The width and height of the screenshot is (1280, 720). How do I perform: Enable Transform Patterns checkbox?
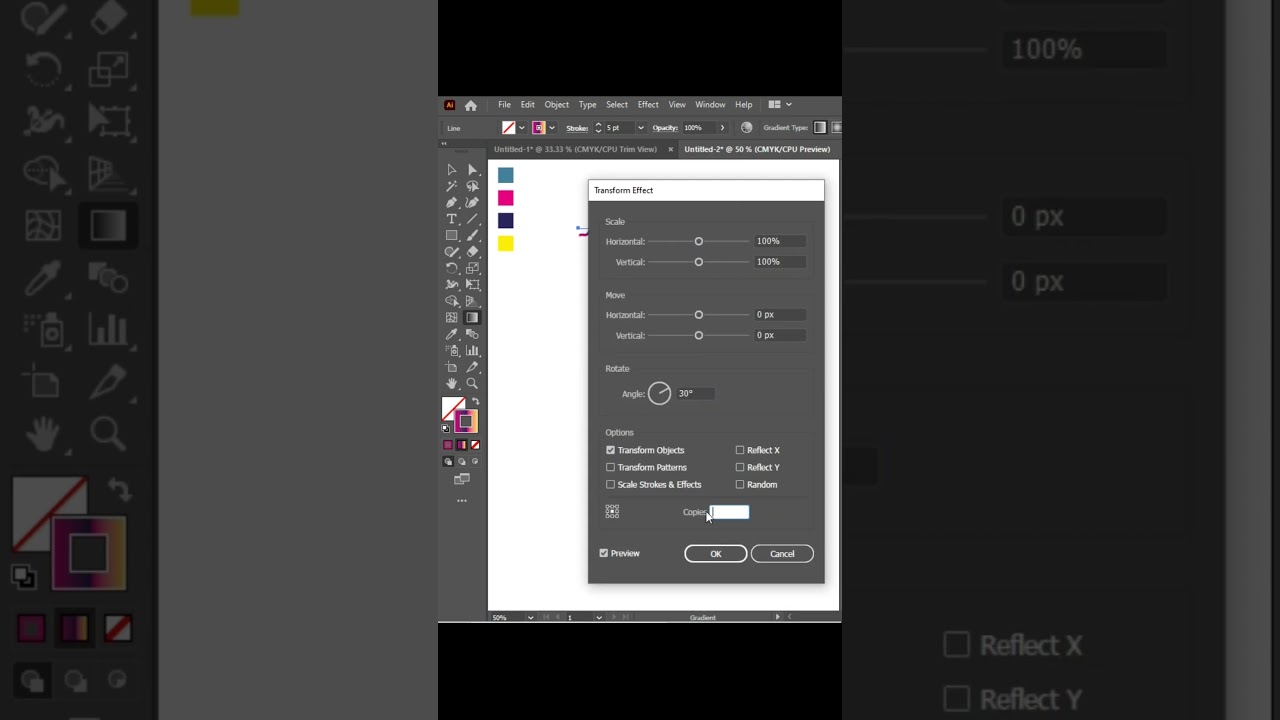coord(610,467)
